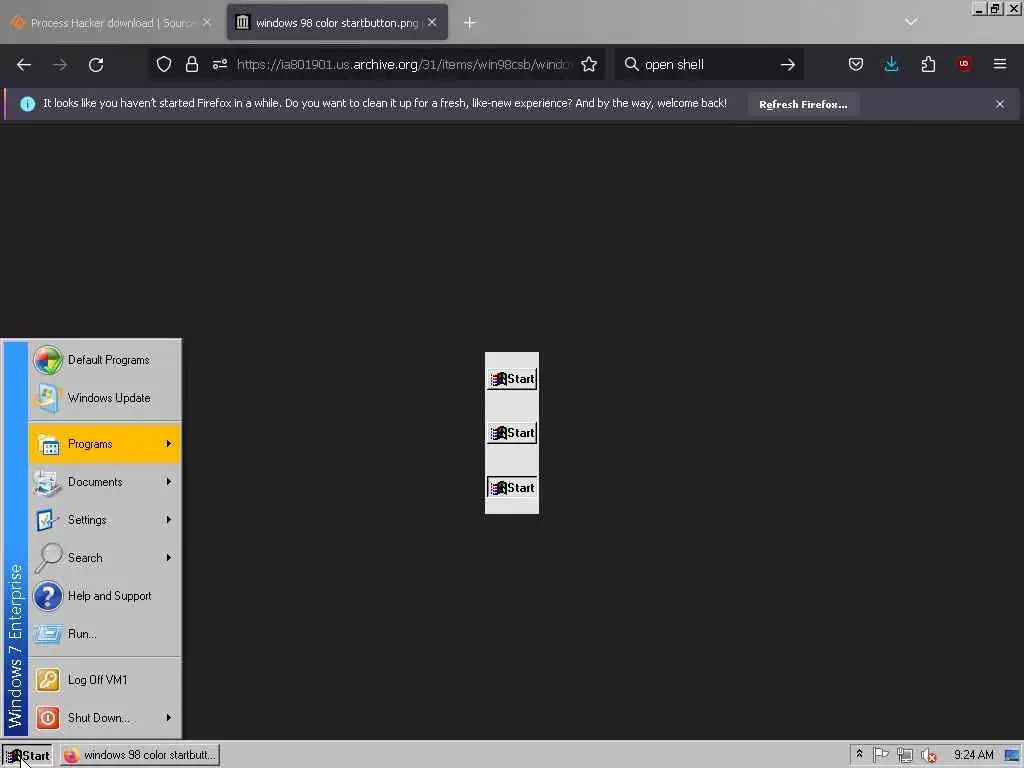Viewport: 1024px width, 768px height.
Task: Choose Log Off VM1
Action: [105, 680]
